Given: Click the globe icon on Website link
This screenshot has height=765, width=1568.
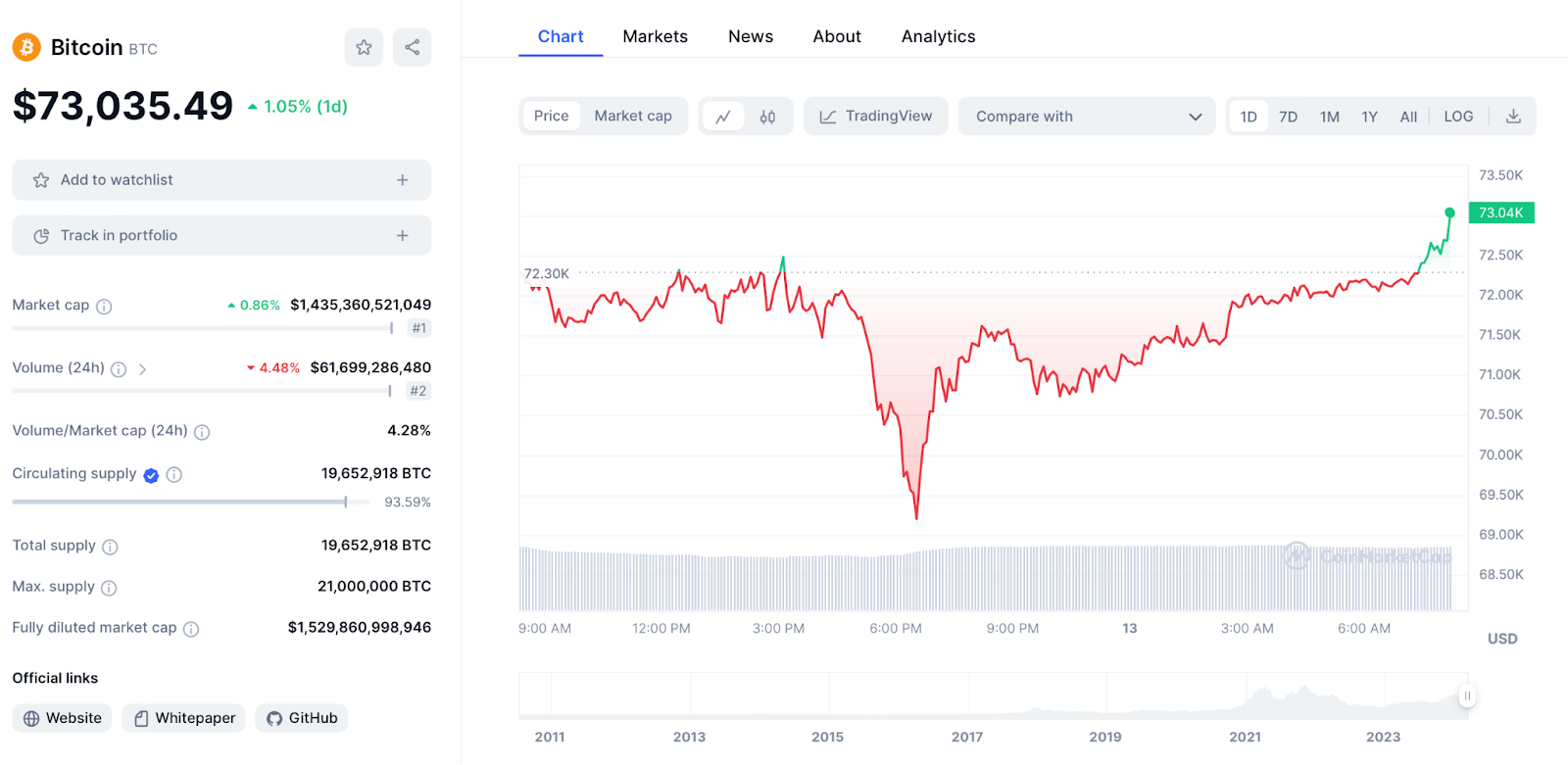Looking at the screenshot, I should pyautogui.click(x=31, y=719).
